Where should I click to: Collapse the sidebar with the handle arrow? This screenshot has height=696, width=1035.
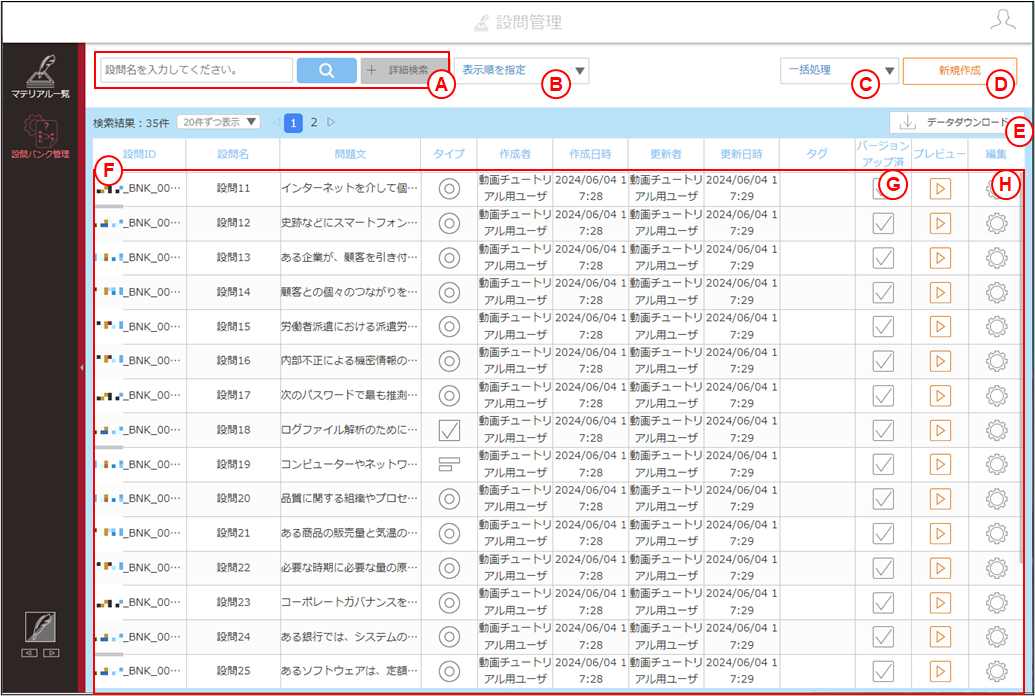pos(82,367)
